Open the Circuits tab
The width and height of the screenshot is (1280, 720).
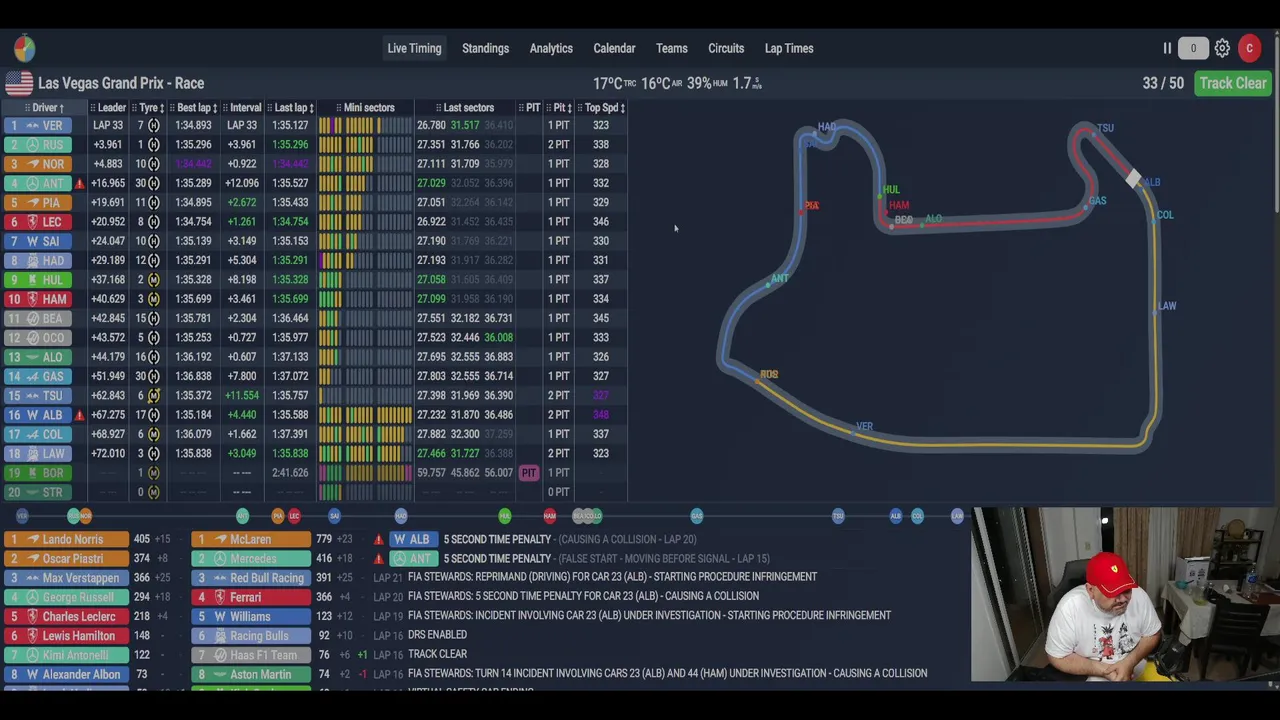point(726,48)
